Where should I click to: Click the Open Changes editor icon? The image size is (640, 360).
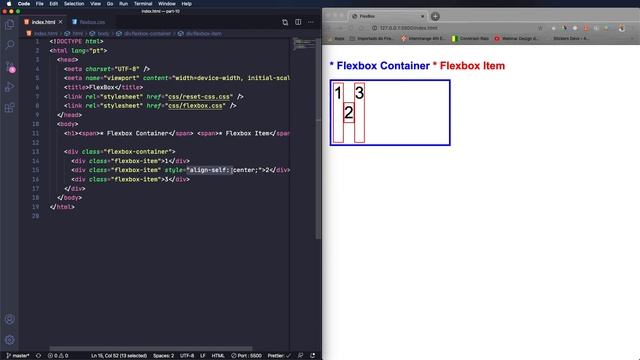click(285, 22)
